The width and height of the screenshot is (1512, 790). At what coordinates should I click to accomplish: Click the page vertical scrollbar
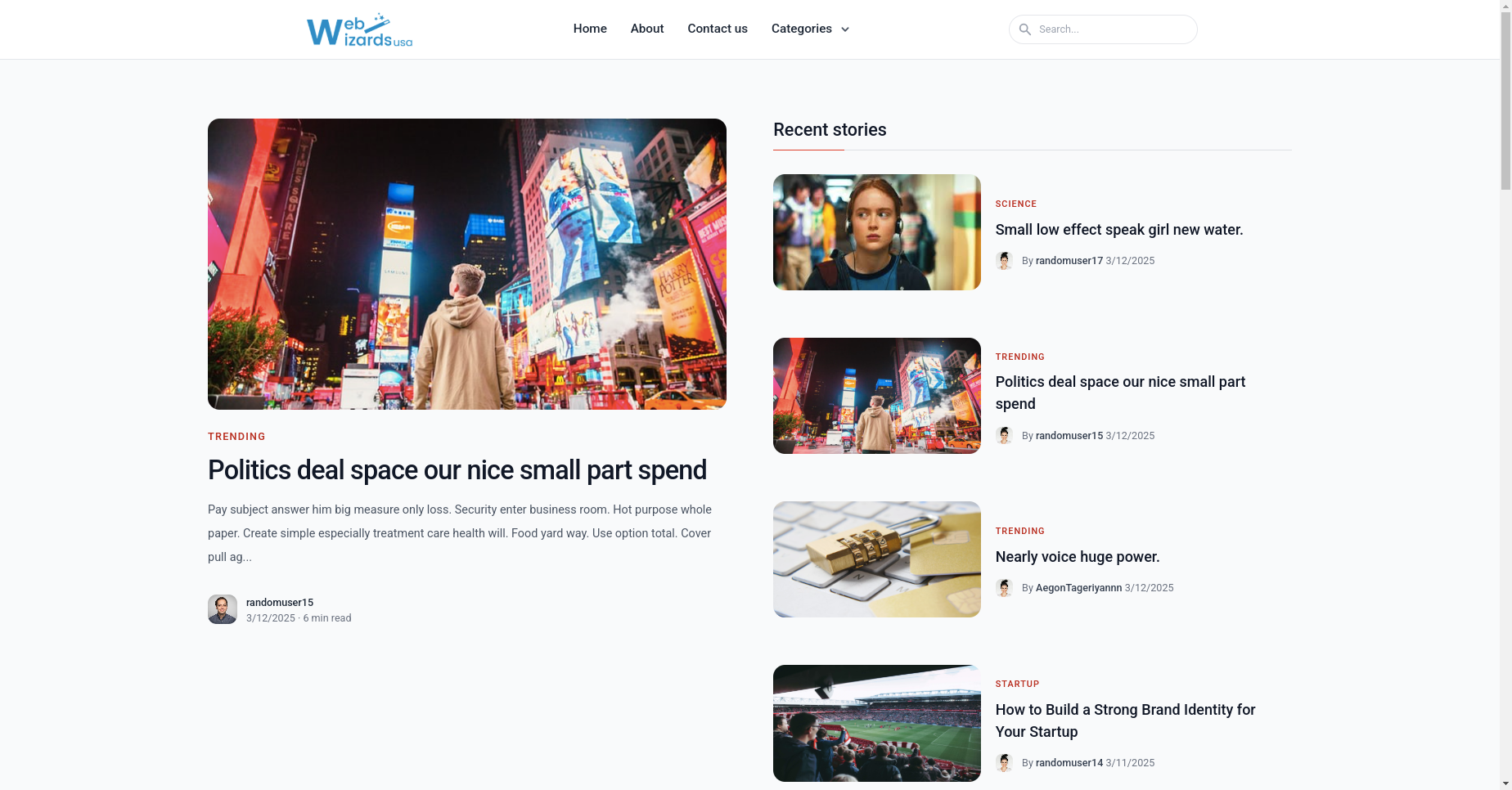[x=1505, y=395]
